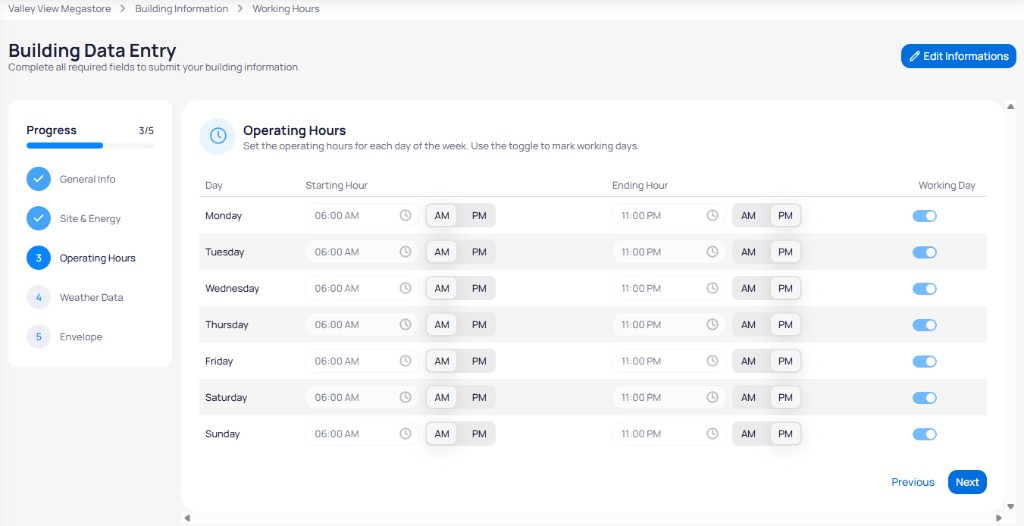Click clock icon in Tuesday ending hour

tap(712, 252)
